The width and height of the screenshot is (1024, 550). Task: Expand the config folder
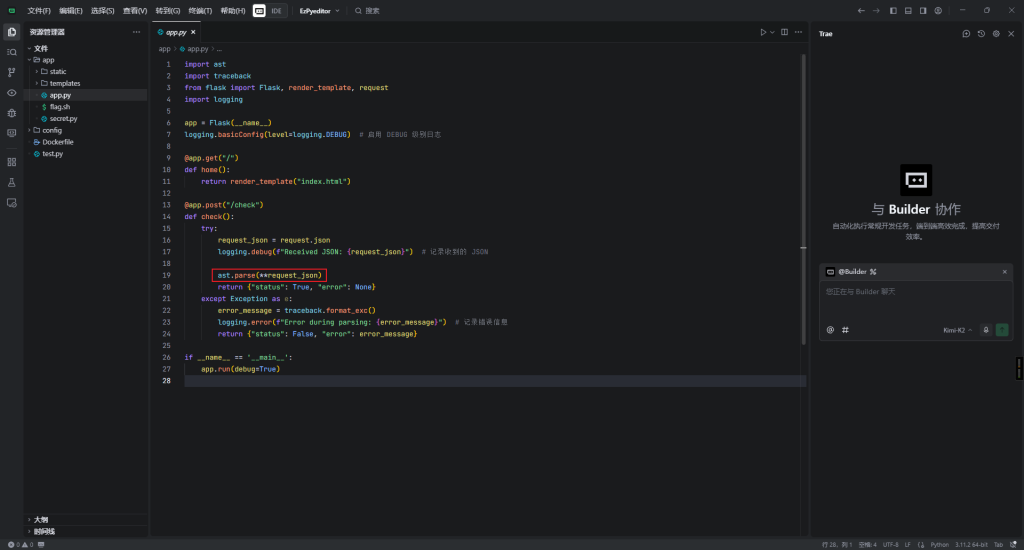[51, 130]
